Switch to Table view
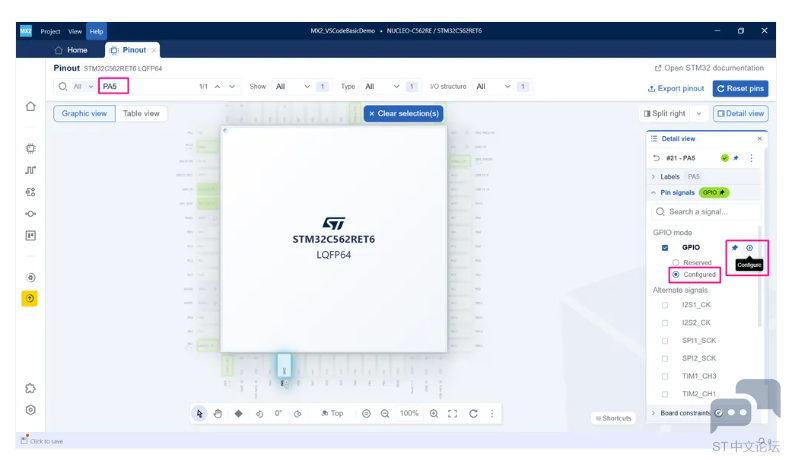 point(141,114)
